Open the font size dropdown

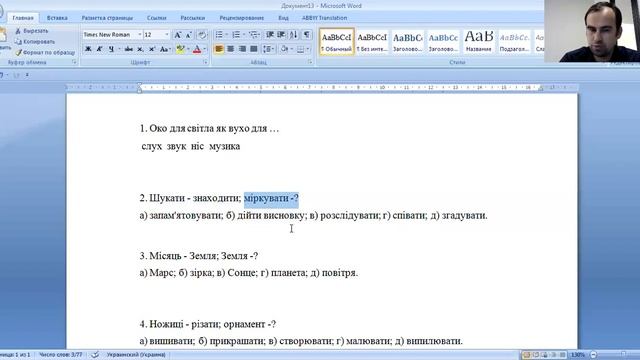click(x=167, y=35)
